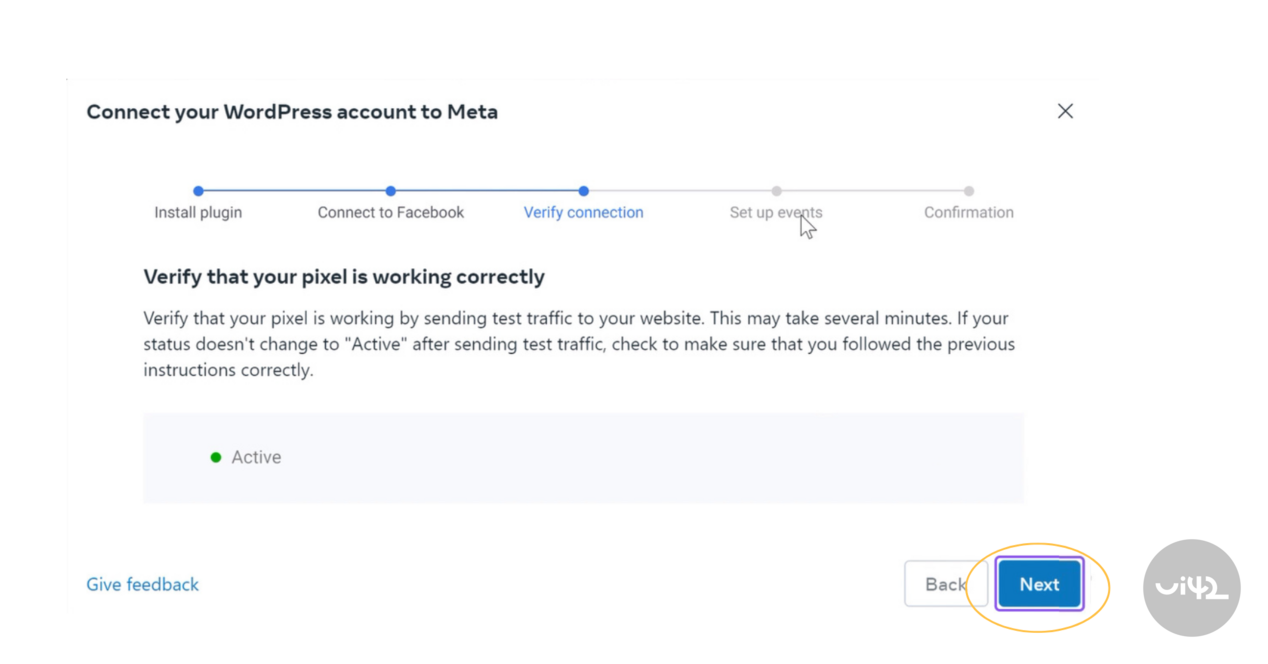Open the Connect to Facebook step label

coord(391,212)
